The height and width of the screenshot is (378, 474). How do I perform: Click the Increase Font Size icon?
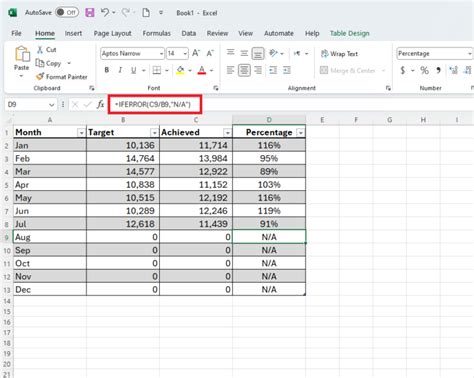[196, 53]
